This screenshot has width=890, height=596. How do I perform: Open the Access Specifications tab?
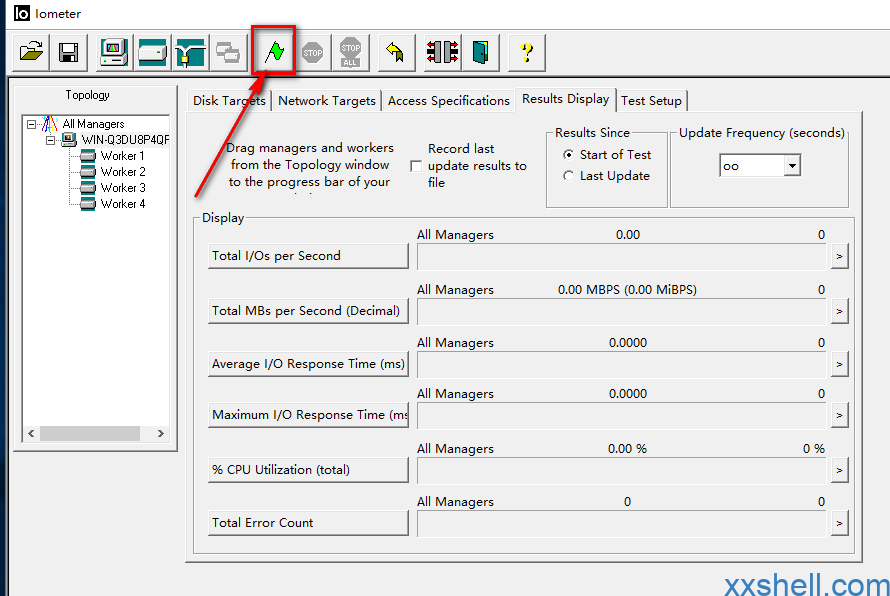(448, 101)
